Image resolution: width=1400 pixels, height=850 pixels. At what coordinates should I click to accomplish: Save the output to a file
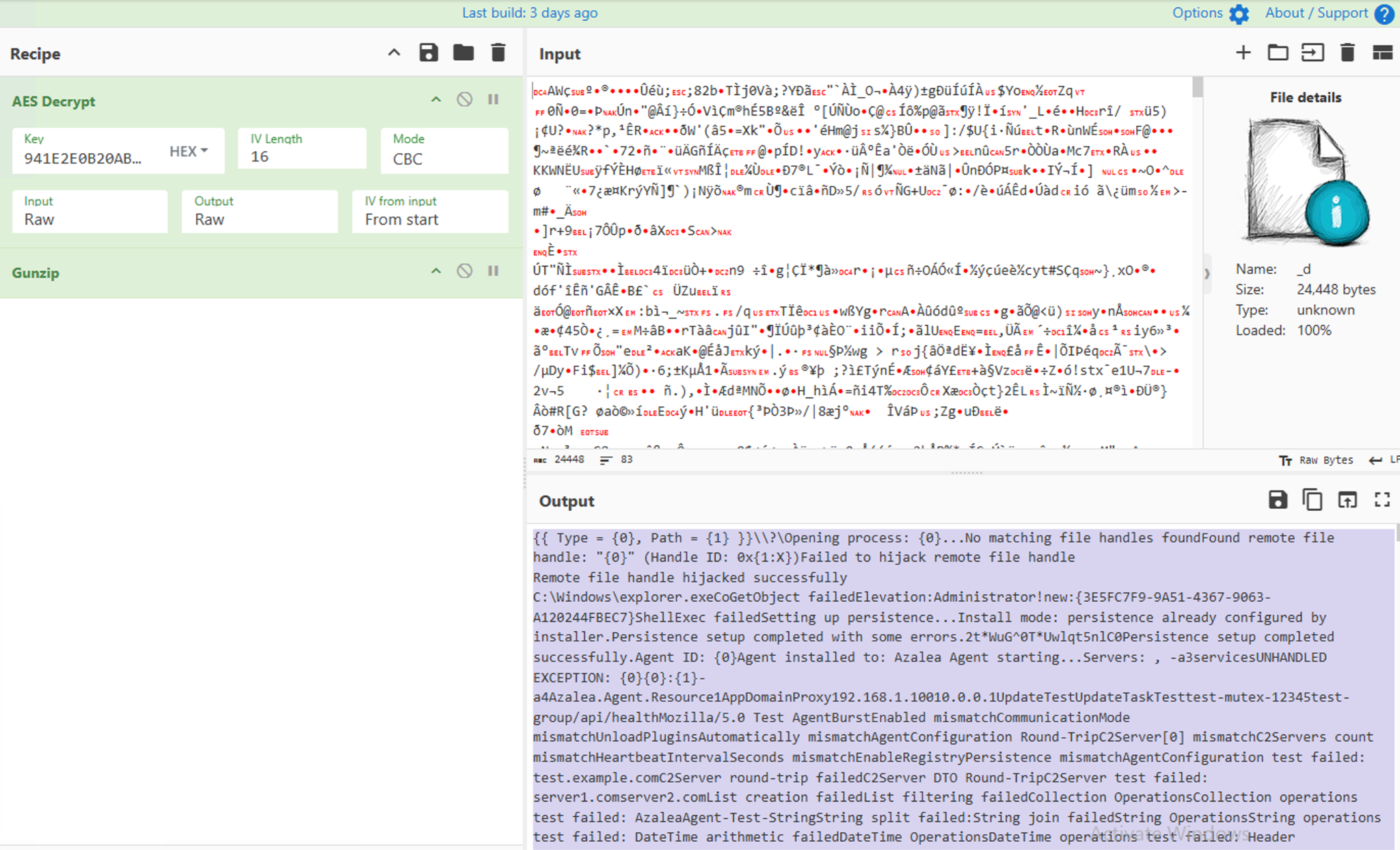(x=1278, y=500)
